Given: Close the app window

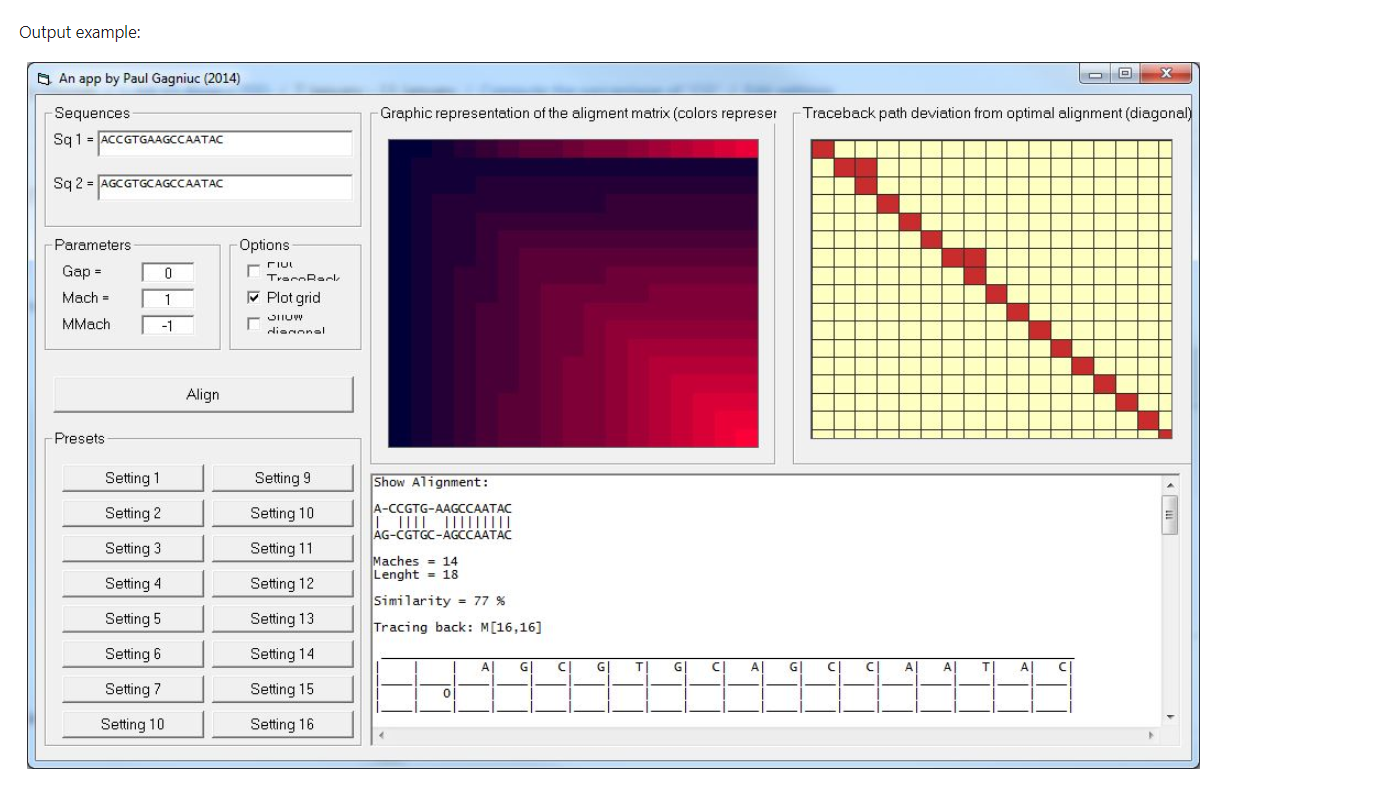Looking at the screenshot, I should (1164, 75).
